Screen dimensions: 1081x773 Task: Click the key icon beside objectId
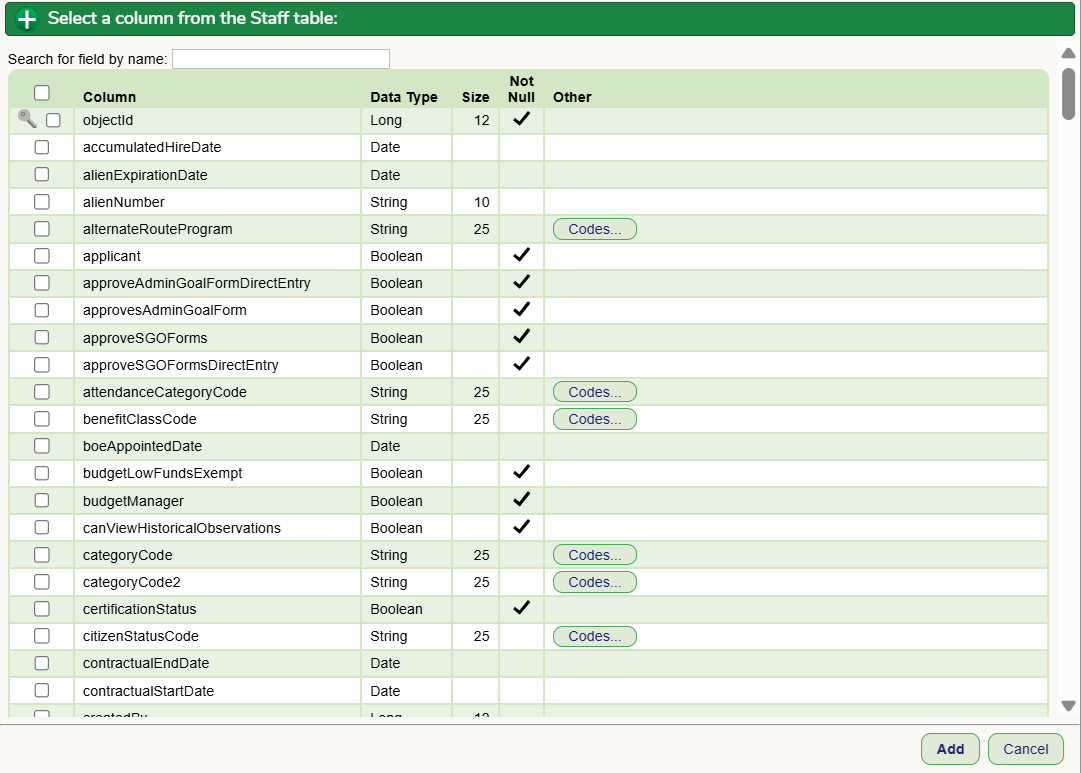(x=28, y=119)
